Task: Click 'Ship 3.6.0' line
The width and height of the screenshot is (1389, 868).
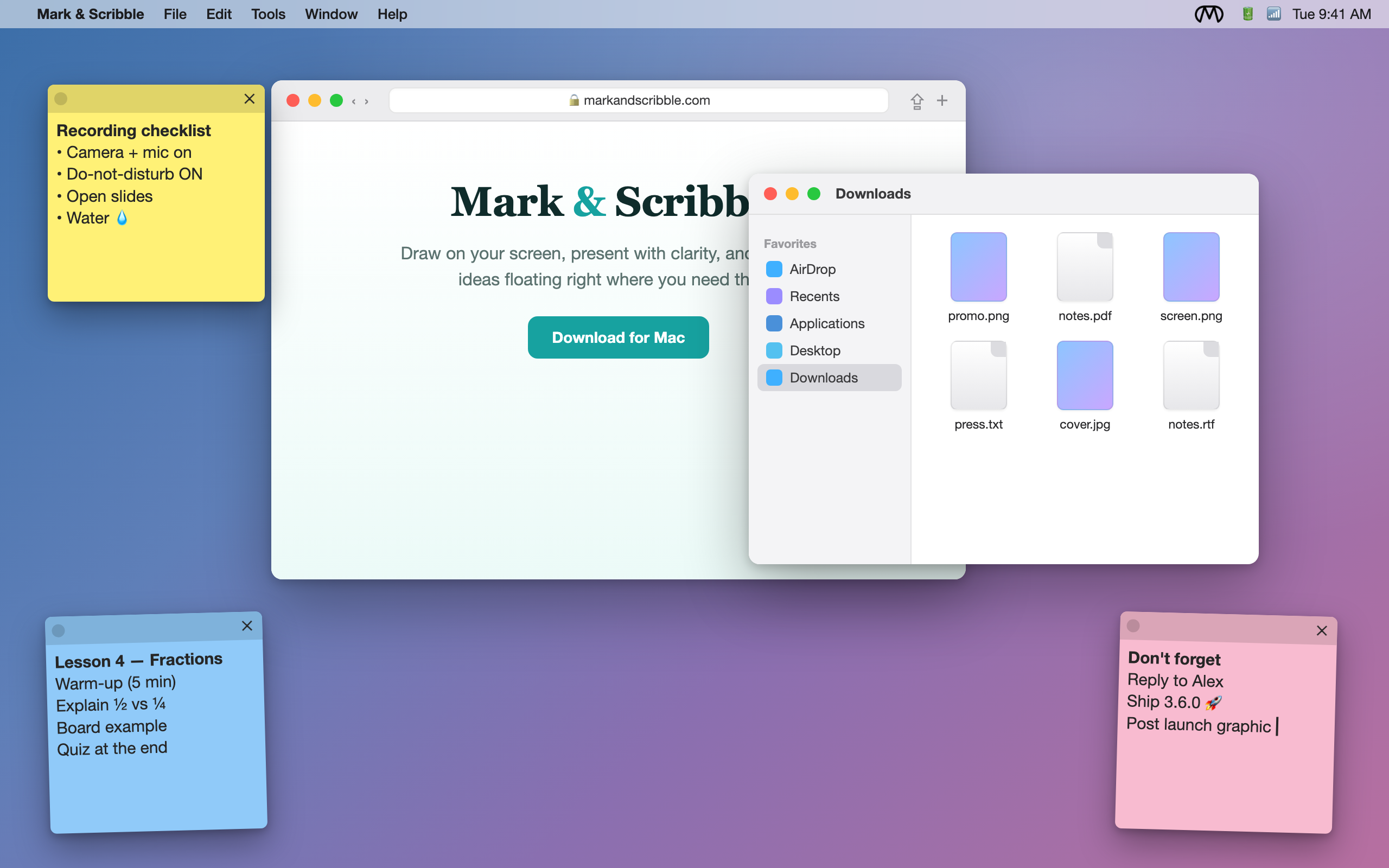Action: (x=1174, y=701)
